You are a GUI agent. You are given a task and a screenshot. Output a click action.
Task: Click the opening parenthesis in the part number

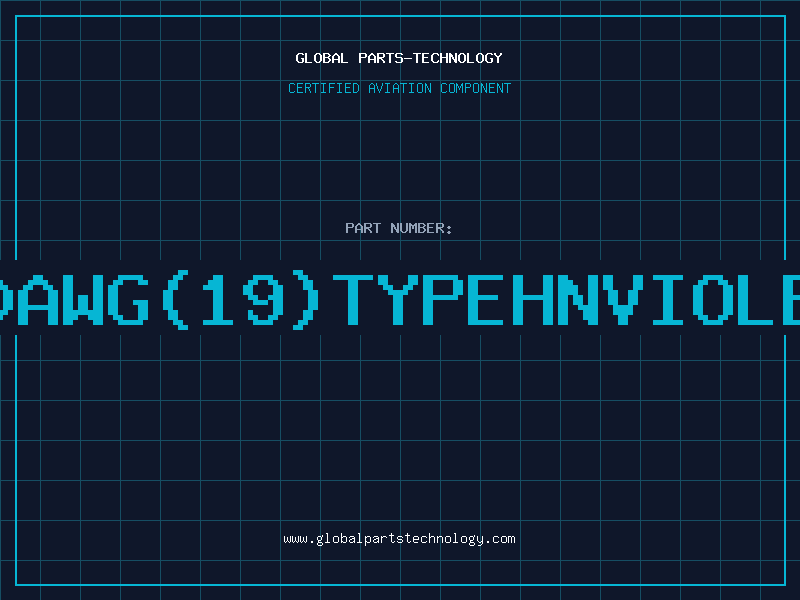175,299
